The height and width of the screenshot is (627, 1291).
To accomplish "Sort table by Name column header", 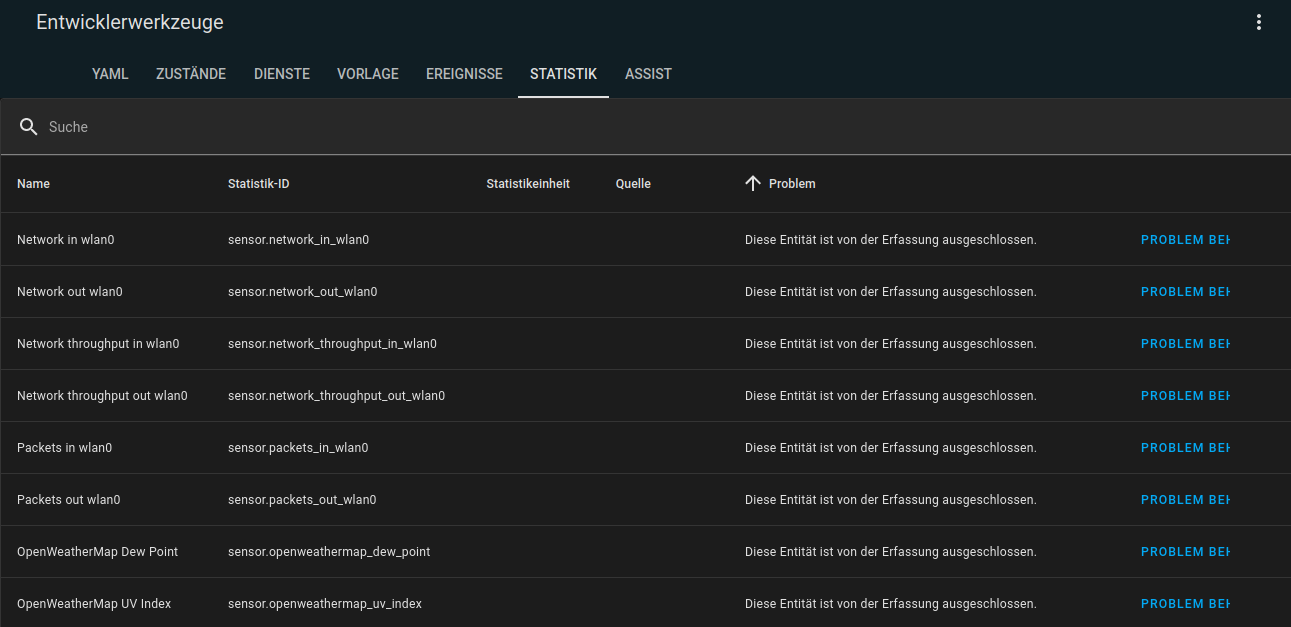I will [34, 184].
